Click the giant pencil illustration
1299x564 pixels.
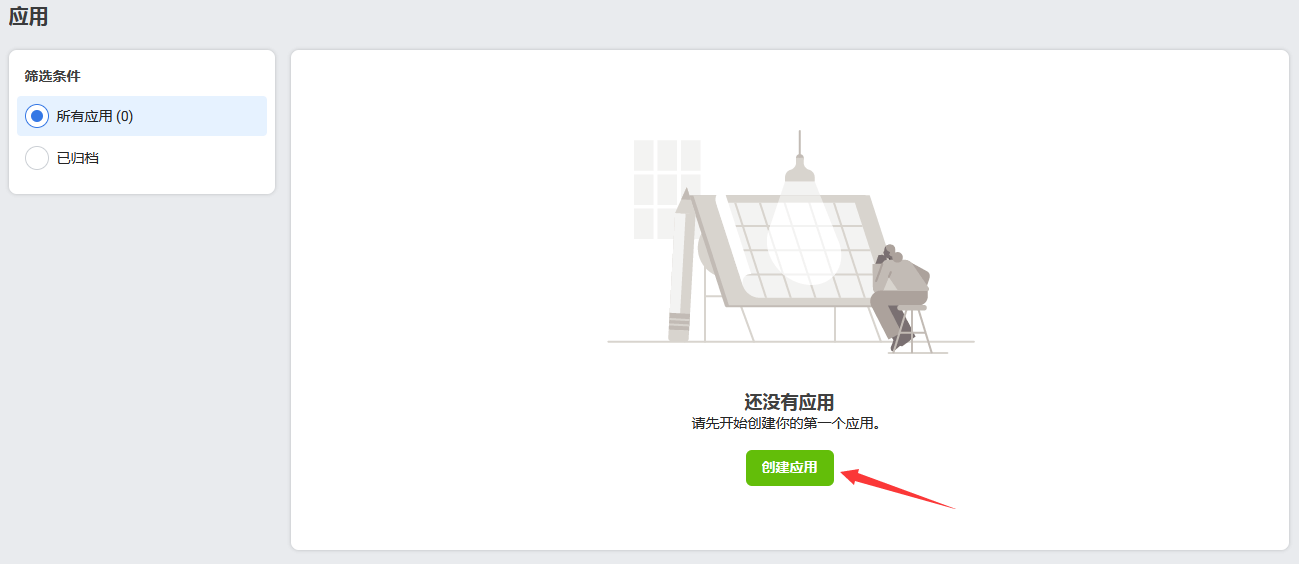682,265
